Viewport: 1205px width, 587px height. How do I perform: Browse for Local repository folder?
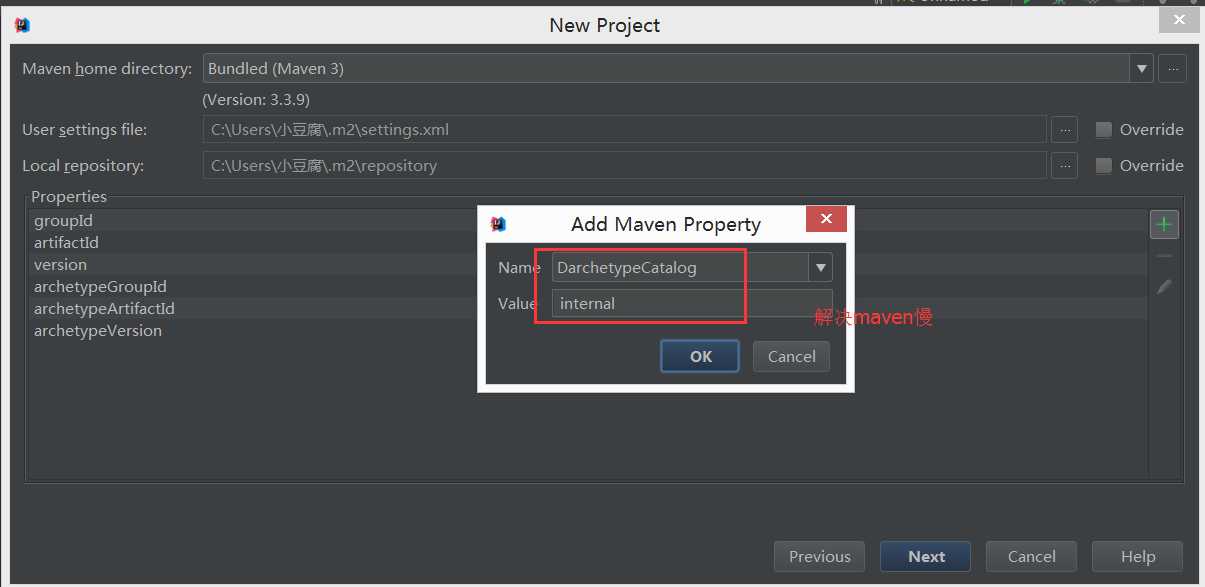[x=1064, y=166]
